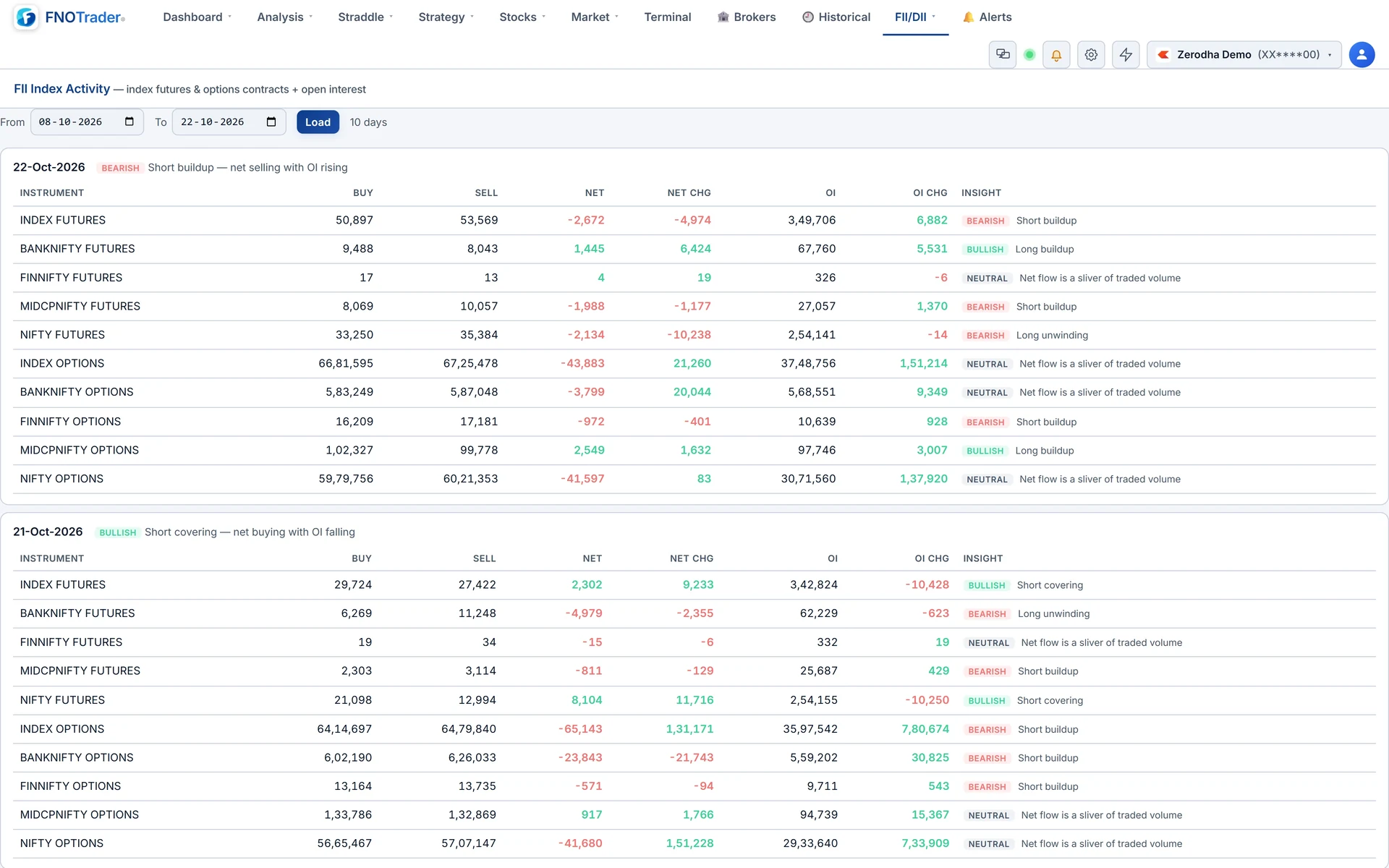Expand the Strategy dropdown
The image size is (1389, 868).
(x=446, y=17)
